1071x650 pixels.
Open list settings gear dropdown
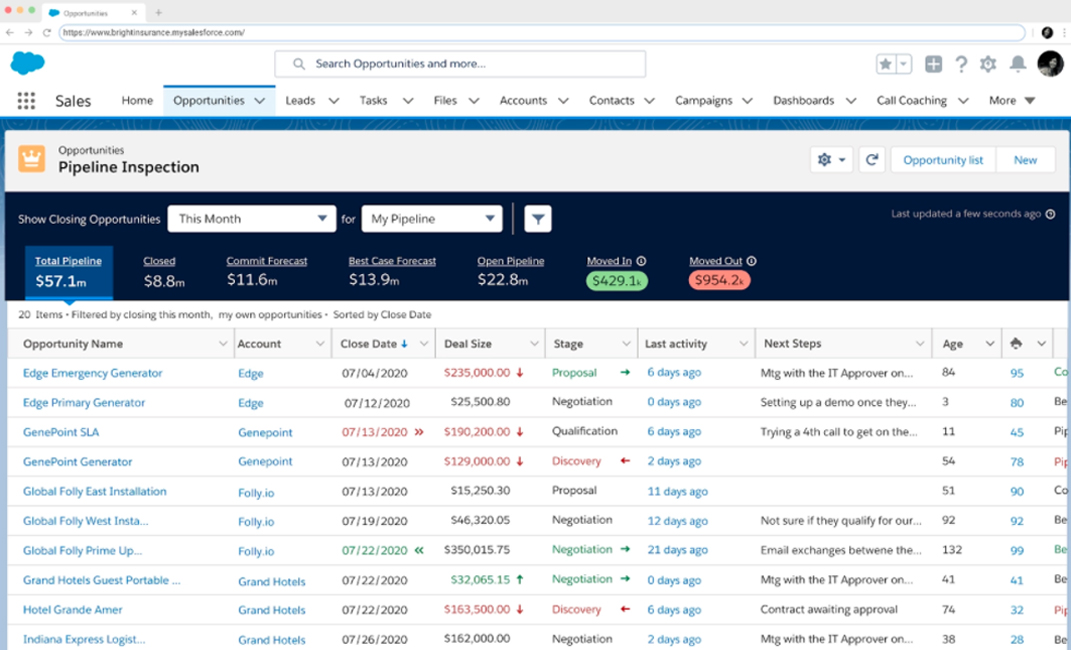pos(831,160)
